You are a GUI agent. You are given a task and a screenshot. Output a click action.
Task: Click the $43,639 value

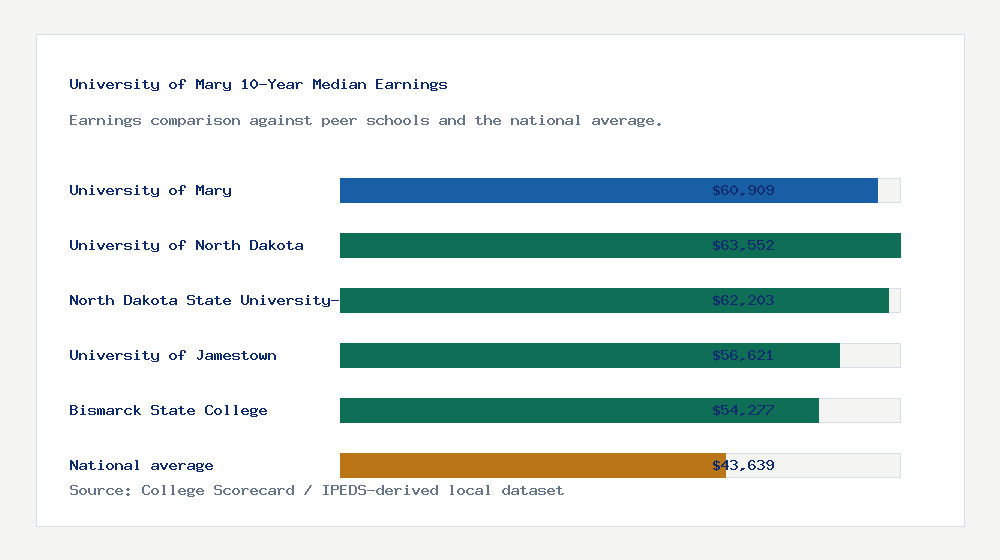(743, 466)
